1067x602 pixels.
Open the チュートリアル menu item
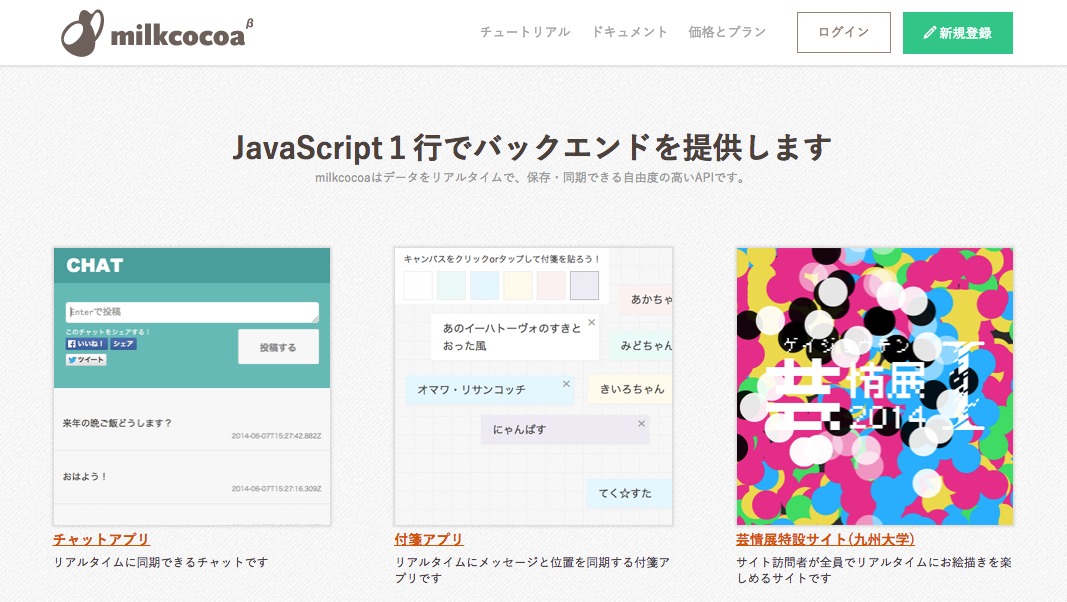[525, 32]
